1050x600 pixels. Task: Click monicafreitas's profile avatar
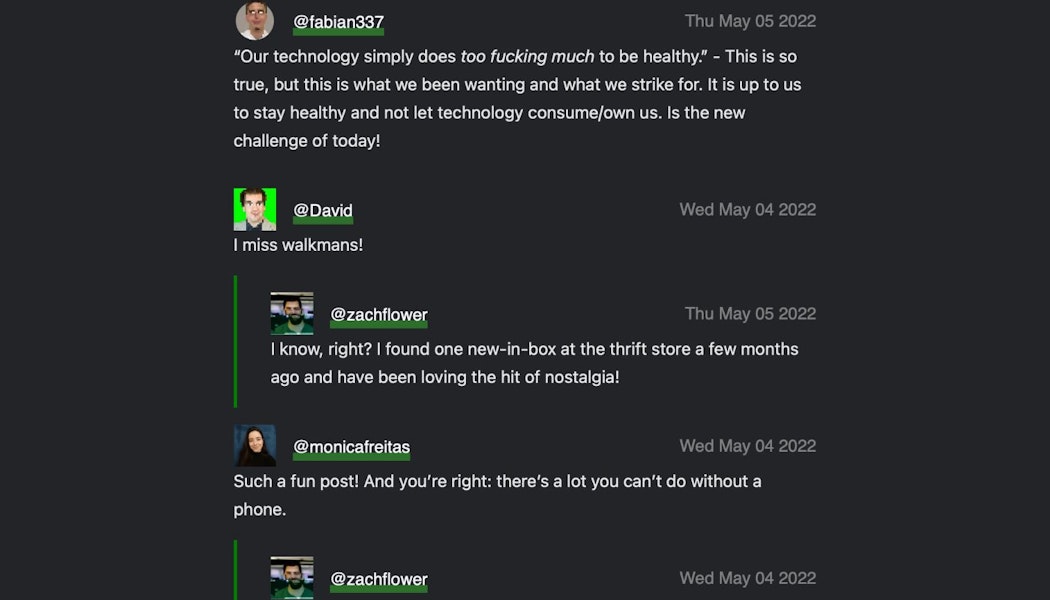point(255,446)
